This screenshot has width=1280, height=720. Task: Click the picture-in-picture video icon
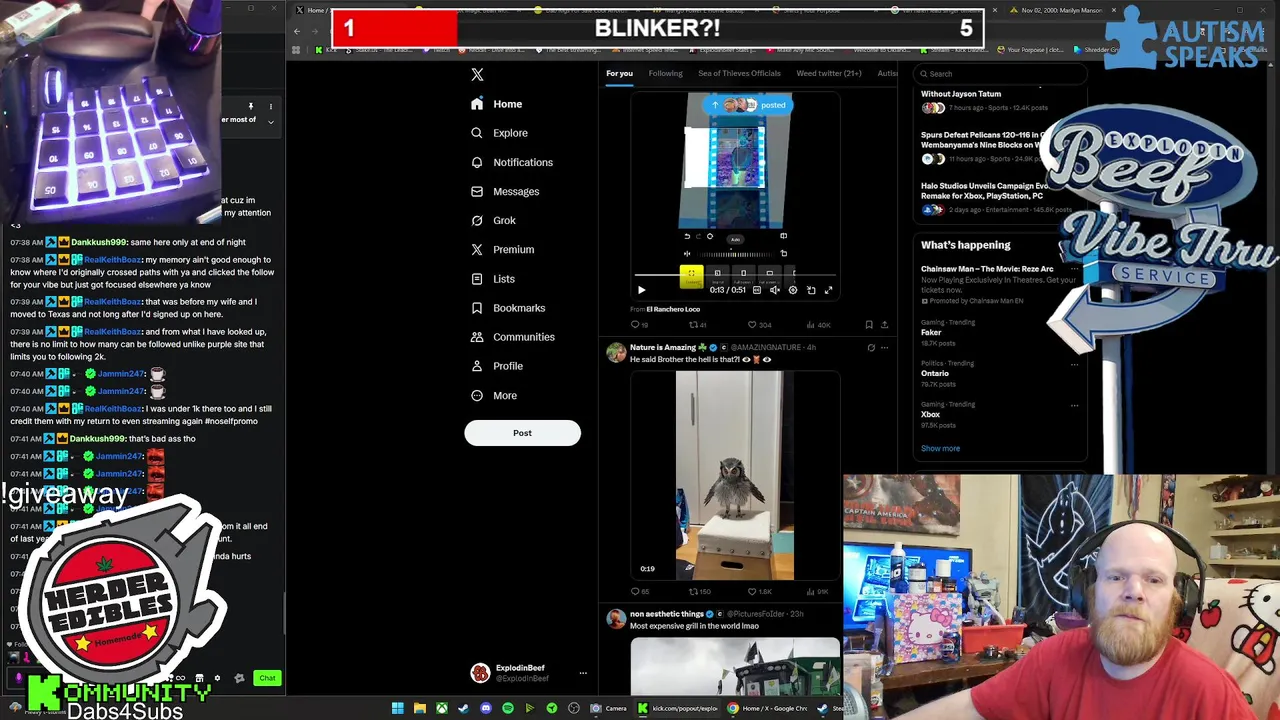[x=811, y=290]
